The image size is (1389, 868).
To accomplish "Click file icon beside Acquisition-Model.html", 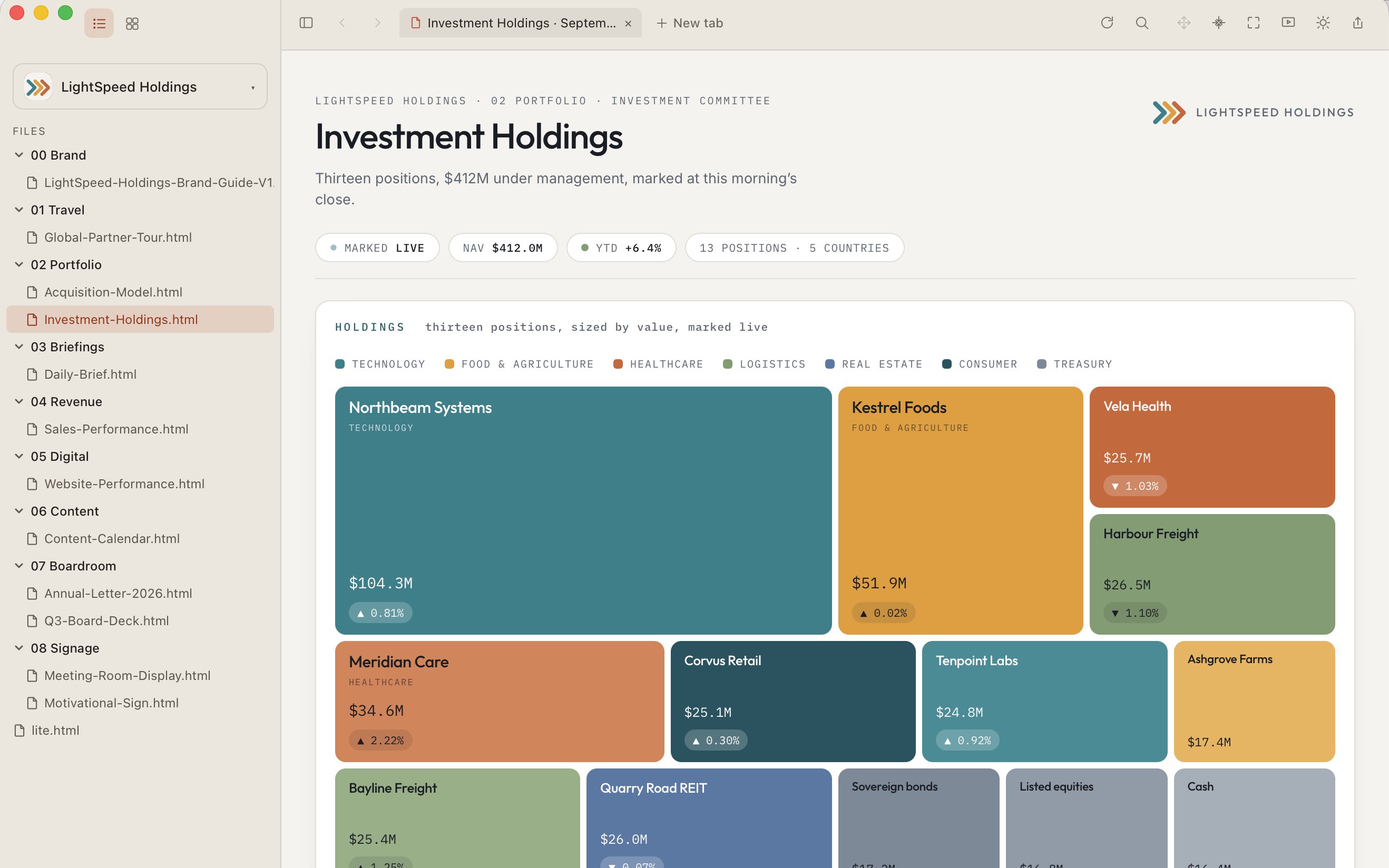I will point(33,292).
